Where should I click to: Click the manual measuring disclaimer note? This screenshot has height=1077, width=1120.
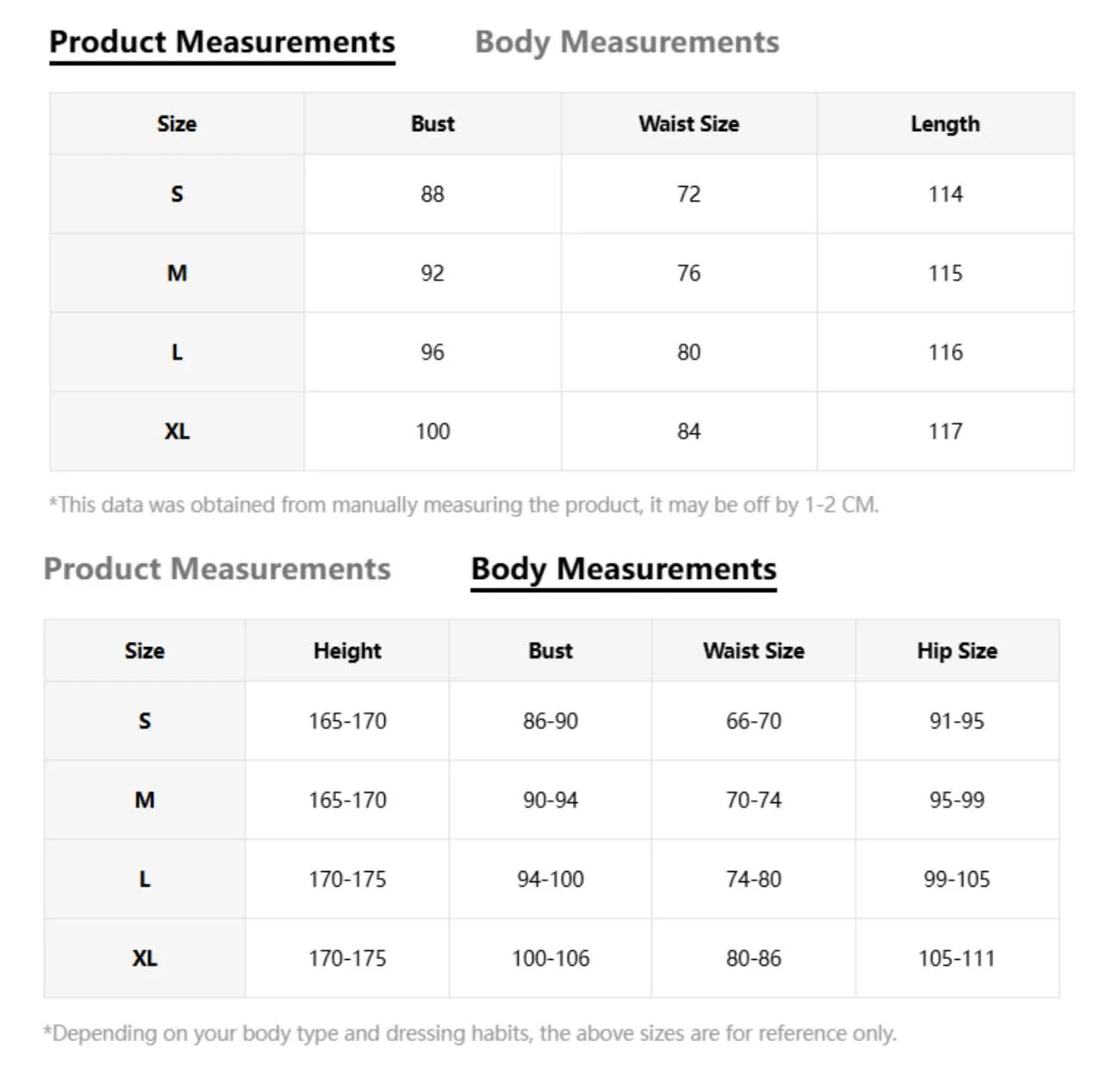point(464,505)
